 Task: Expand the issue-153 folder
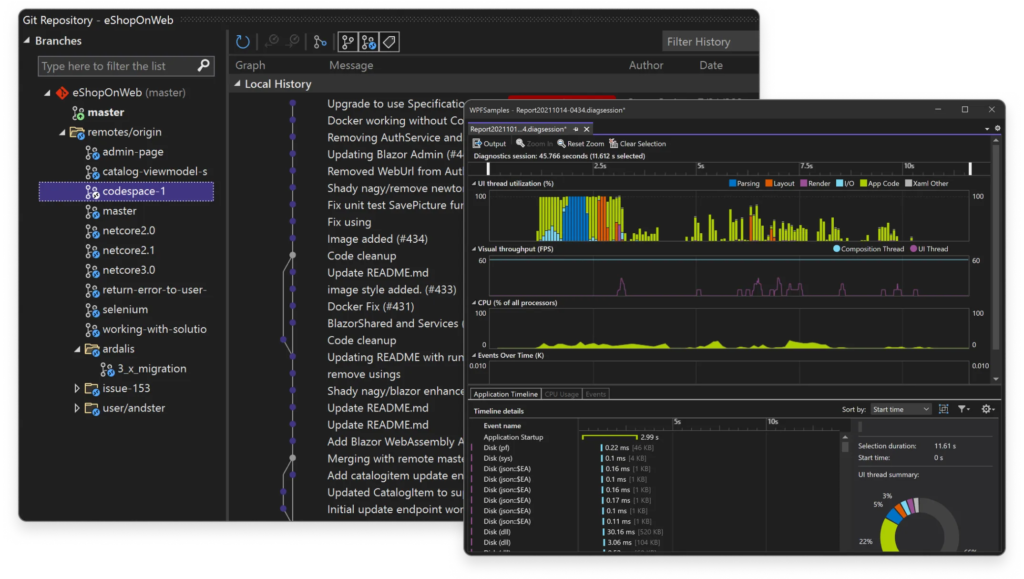pos(78,388)
